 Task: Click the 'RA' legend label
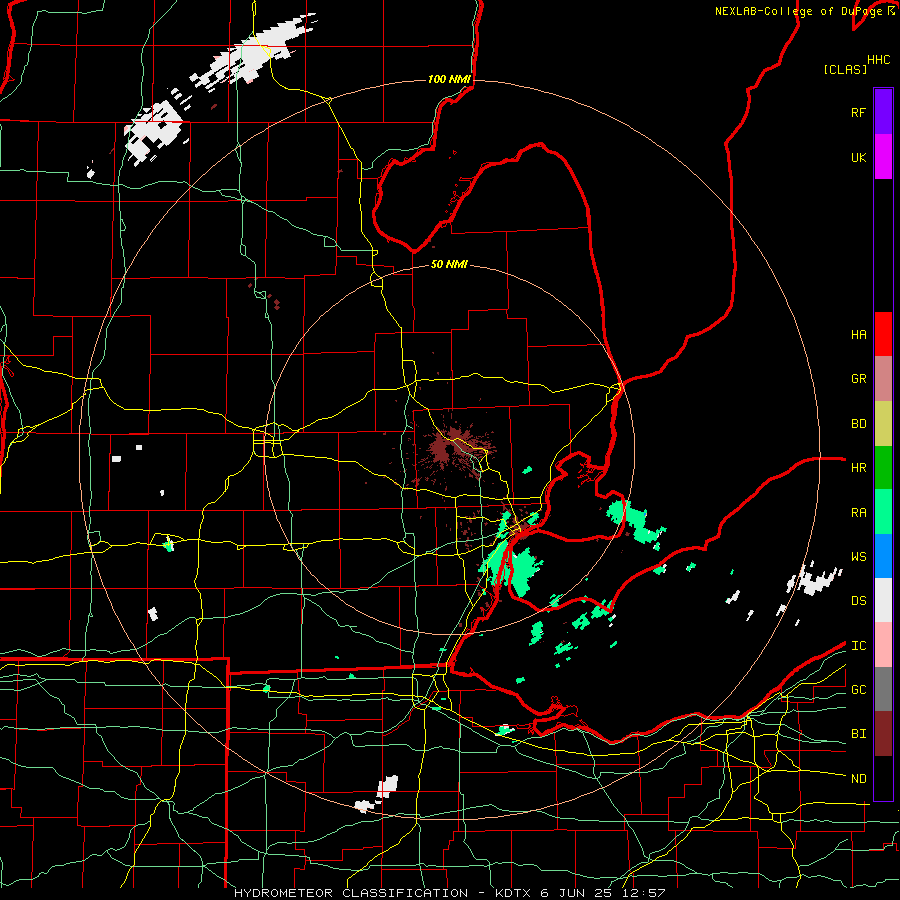click(858, 513)
